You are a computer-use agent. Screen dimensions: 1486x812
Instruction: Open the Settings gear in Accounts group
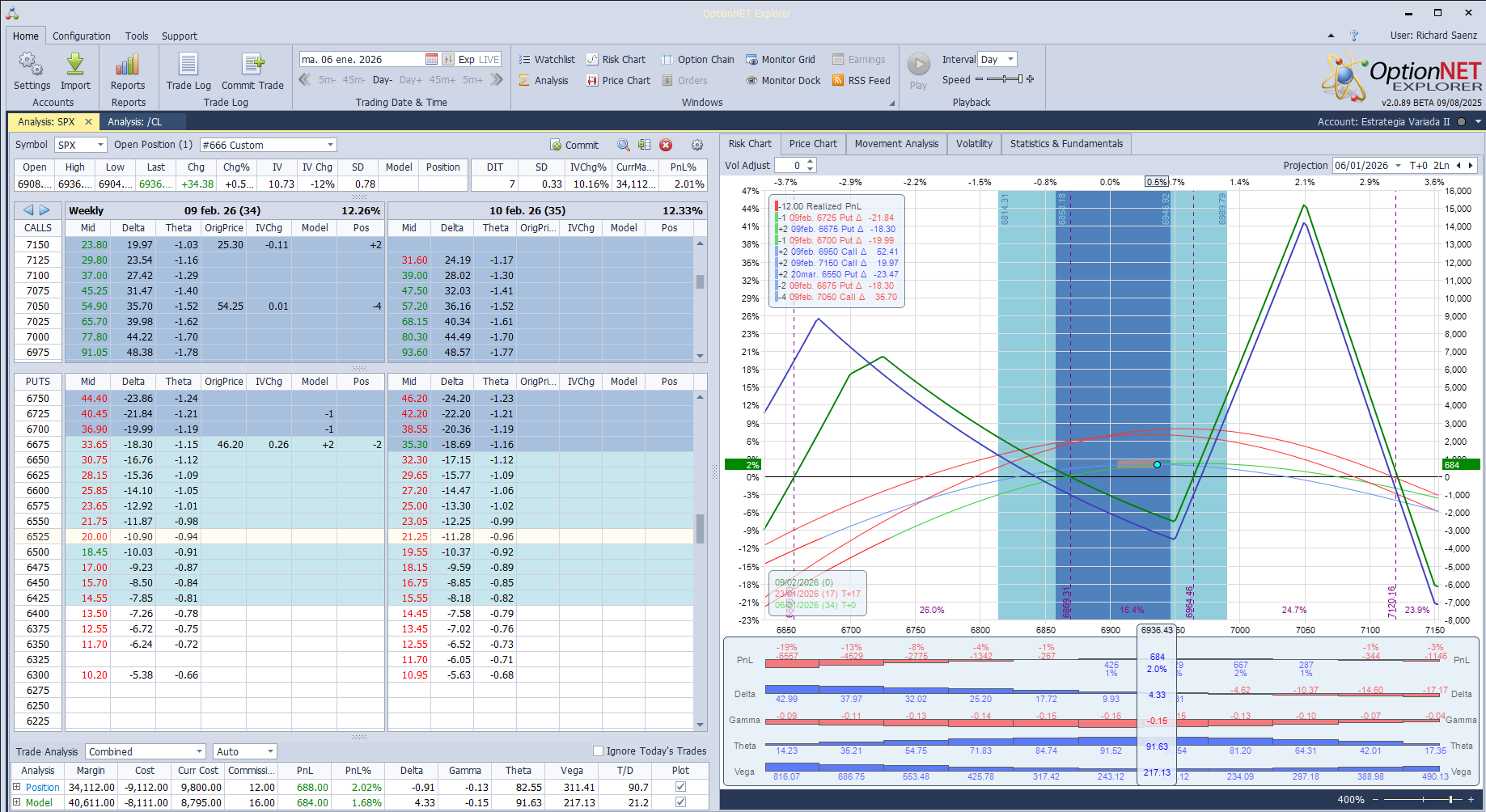coord(32,71)
